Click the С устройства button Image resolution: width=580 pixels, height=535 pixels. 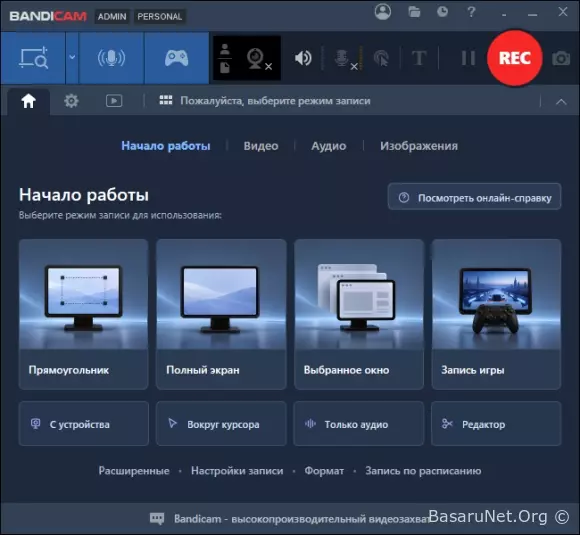(84, 424)
